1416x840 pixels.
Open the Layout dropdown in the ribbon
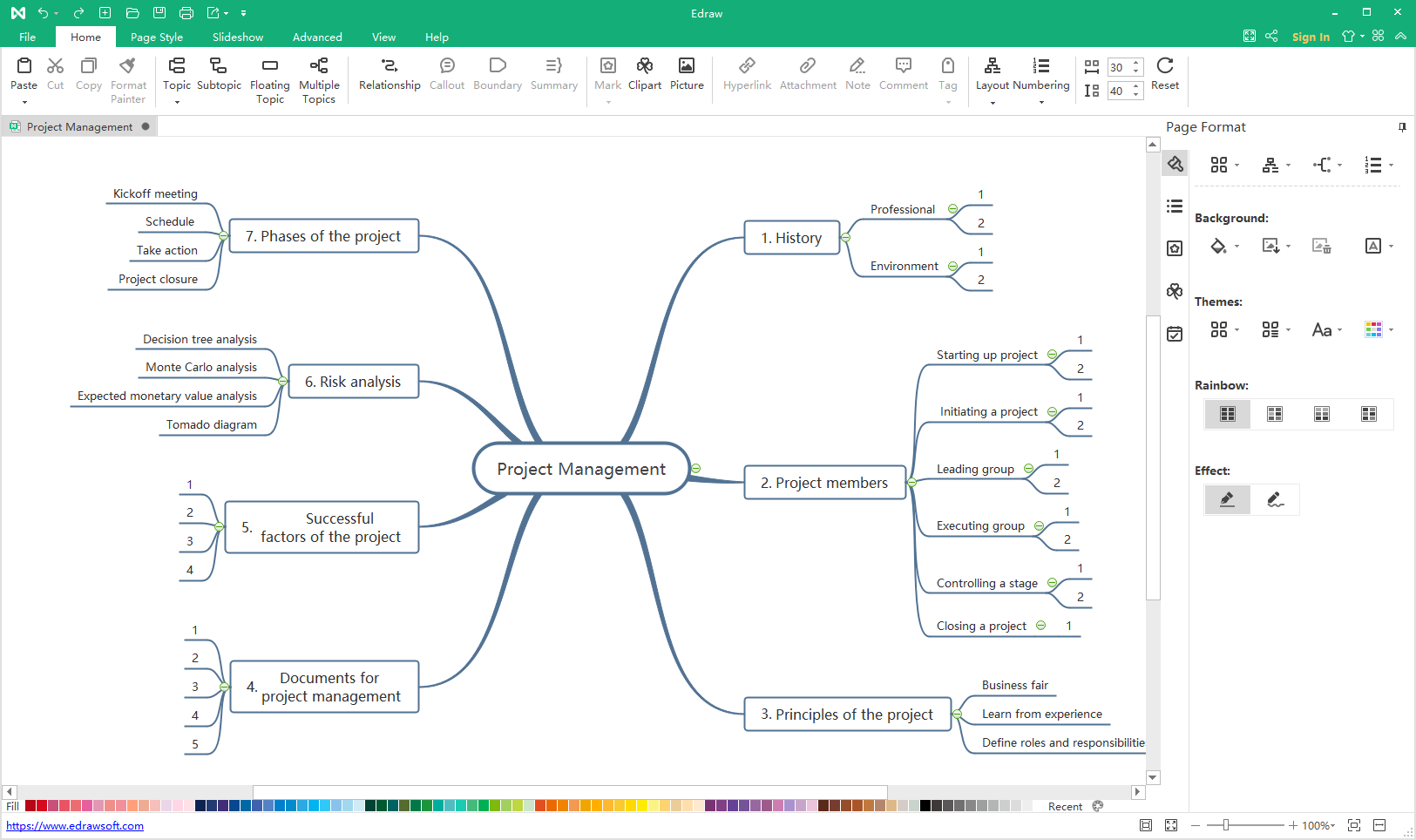click(x=993, y=103)
